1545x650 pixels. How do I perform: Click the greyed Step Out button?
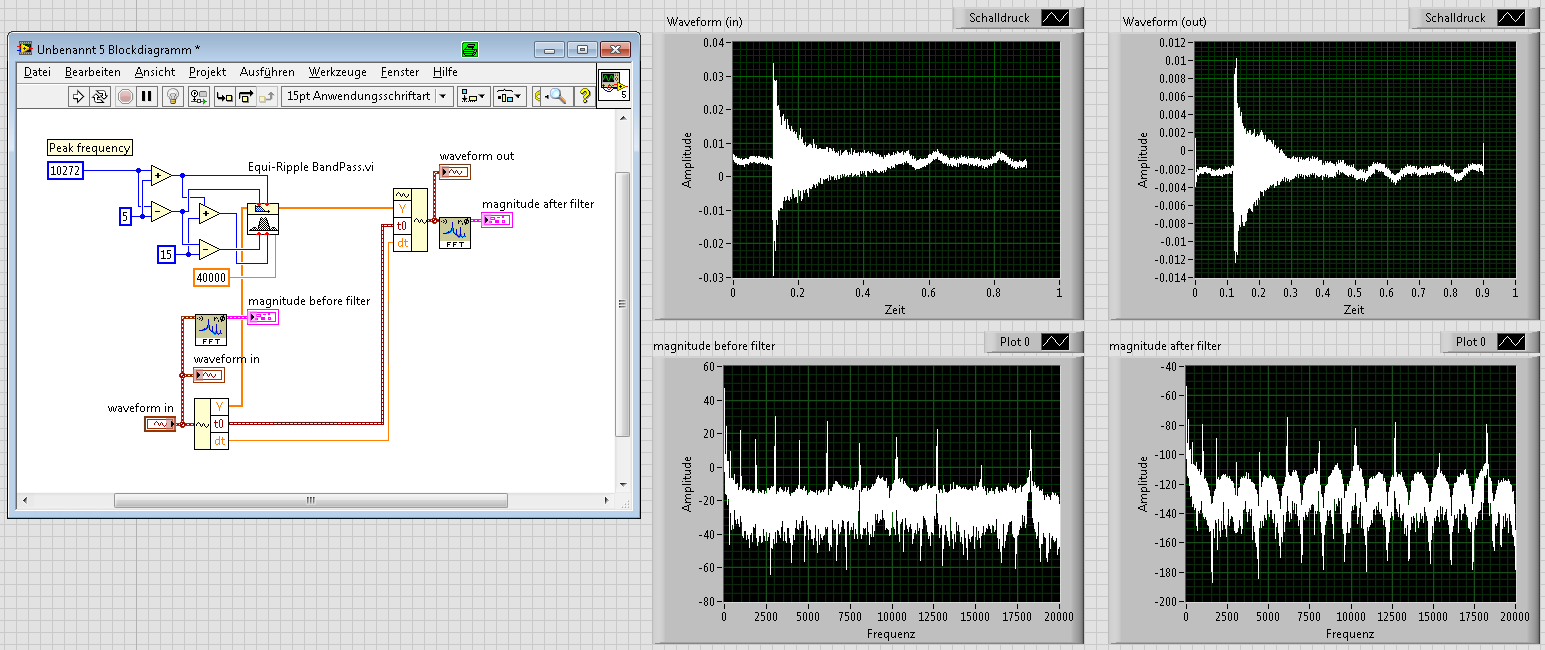tap(267, 96)
